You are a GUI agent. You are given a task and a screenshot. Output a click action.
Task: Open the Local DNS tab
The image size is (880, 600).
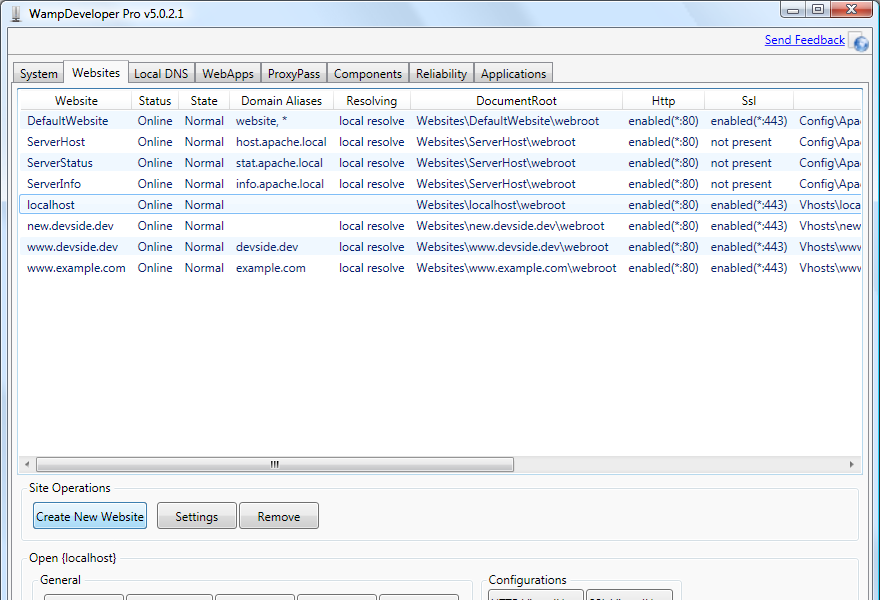161,74
